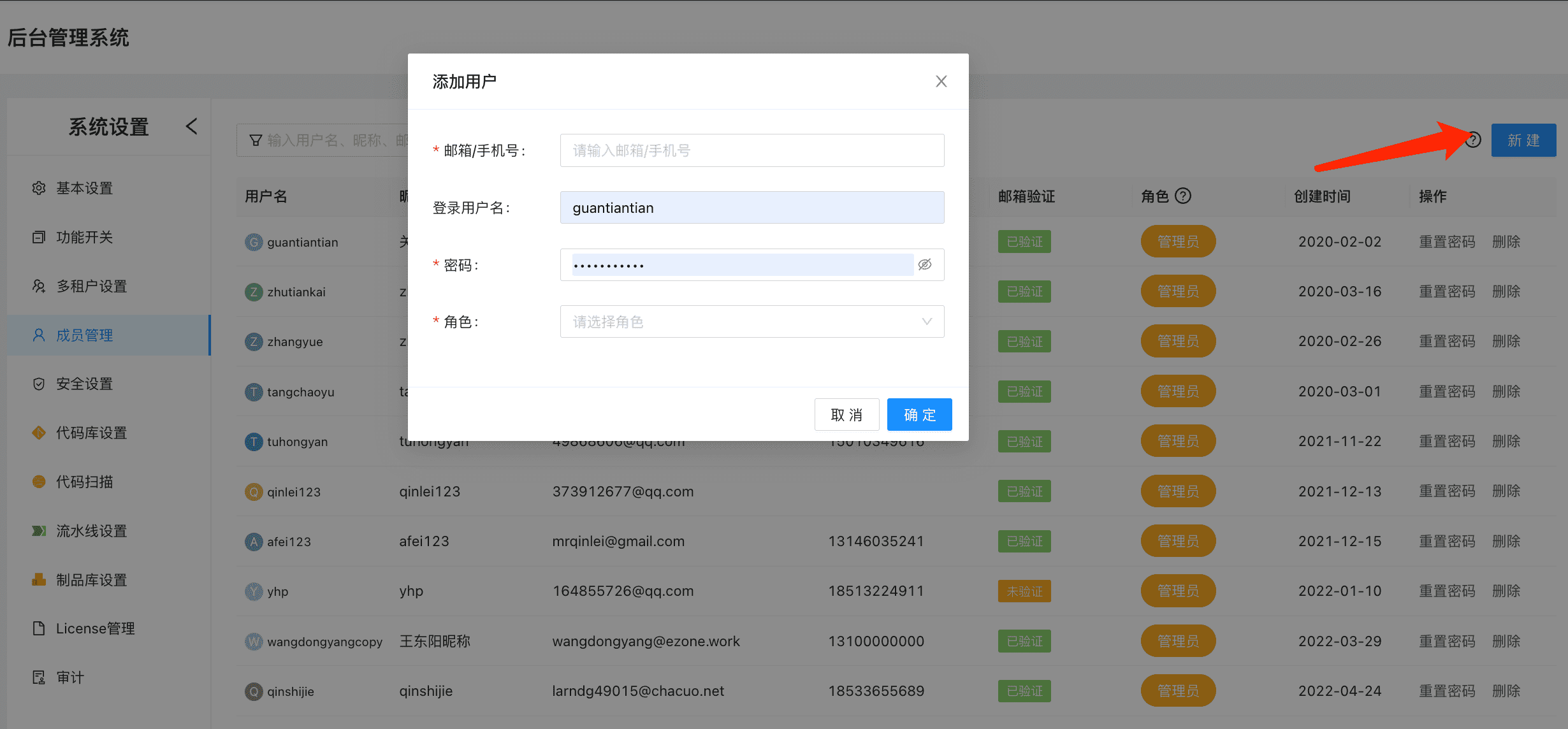
Task: Collapse the 系统设置 sidebar with the chevron
Action: pos(192,126)
